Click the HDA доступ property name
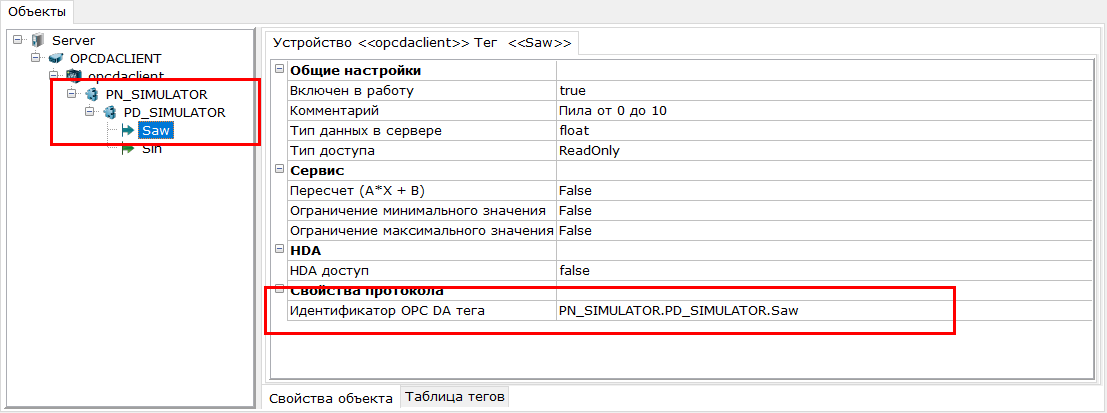Screen dimensions: 1107x413 (x=330, y=270)
